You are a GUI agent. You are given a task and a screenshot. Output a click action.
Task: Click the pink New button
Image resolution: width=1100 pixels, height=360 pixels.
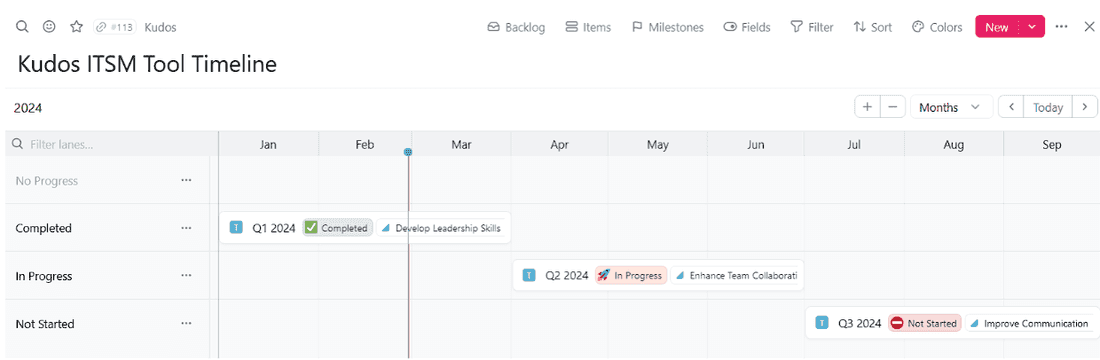pyautogui.click(x=996, y=27)
